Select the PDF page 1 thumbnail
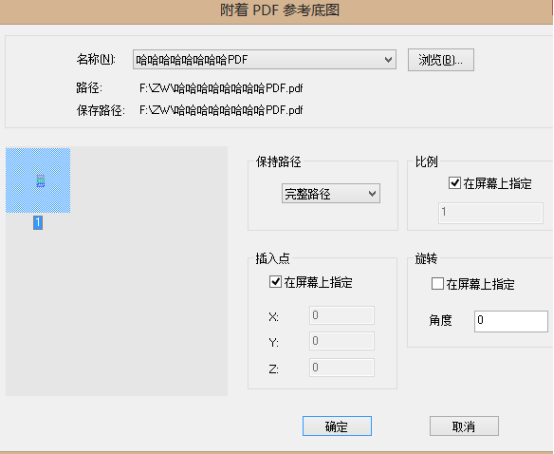 point(38,181)
